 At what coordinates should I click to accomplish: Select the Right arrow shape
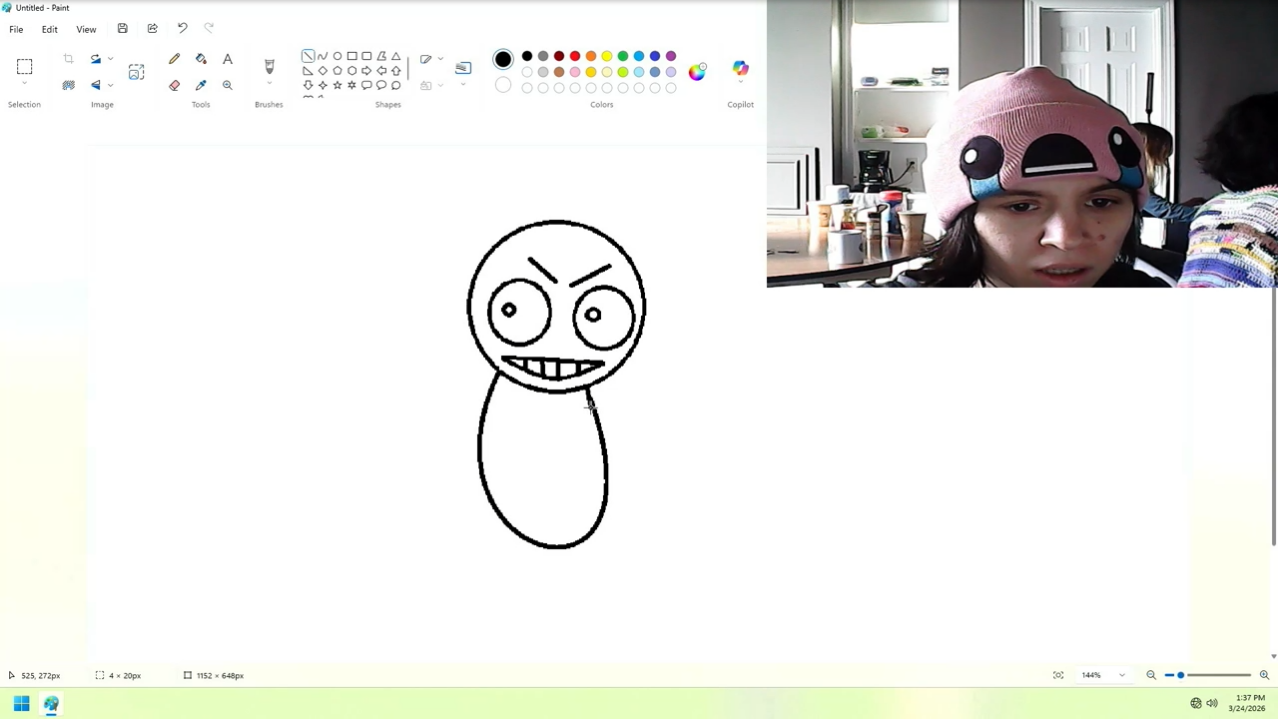click(366, 71)
